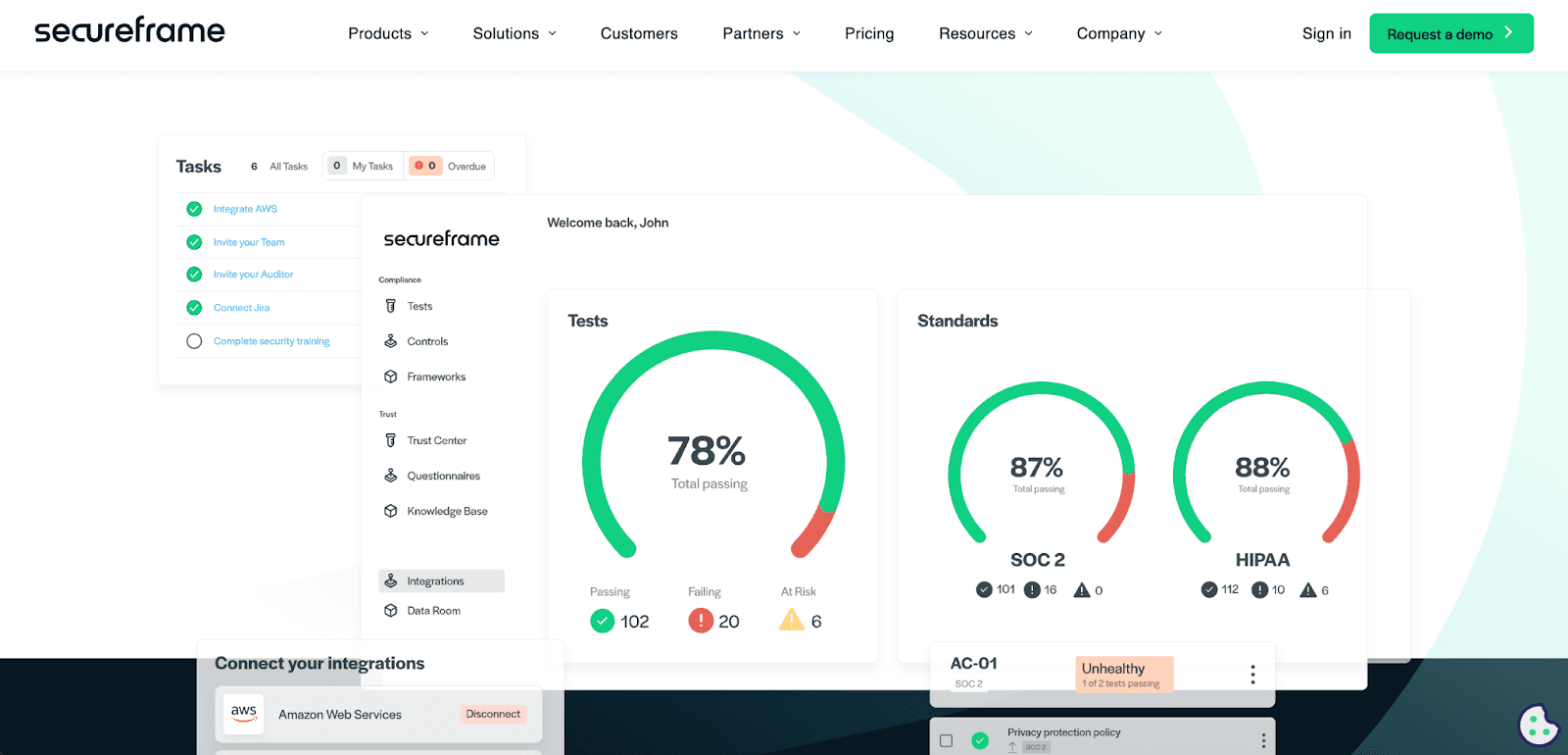1568x755 pixels.
Task: Open Controls in the dashboard sidebar
Action: click(427, 341)
